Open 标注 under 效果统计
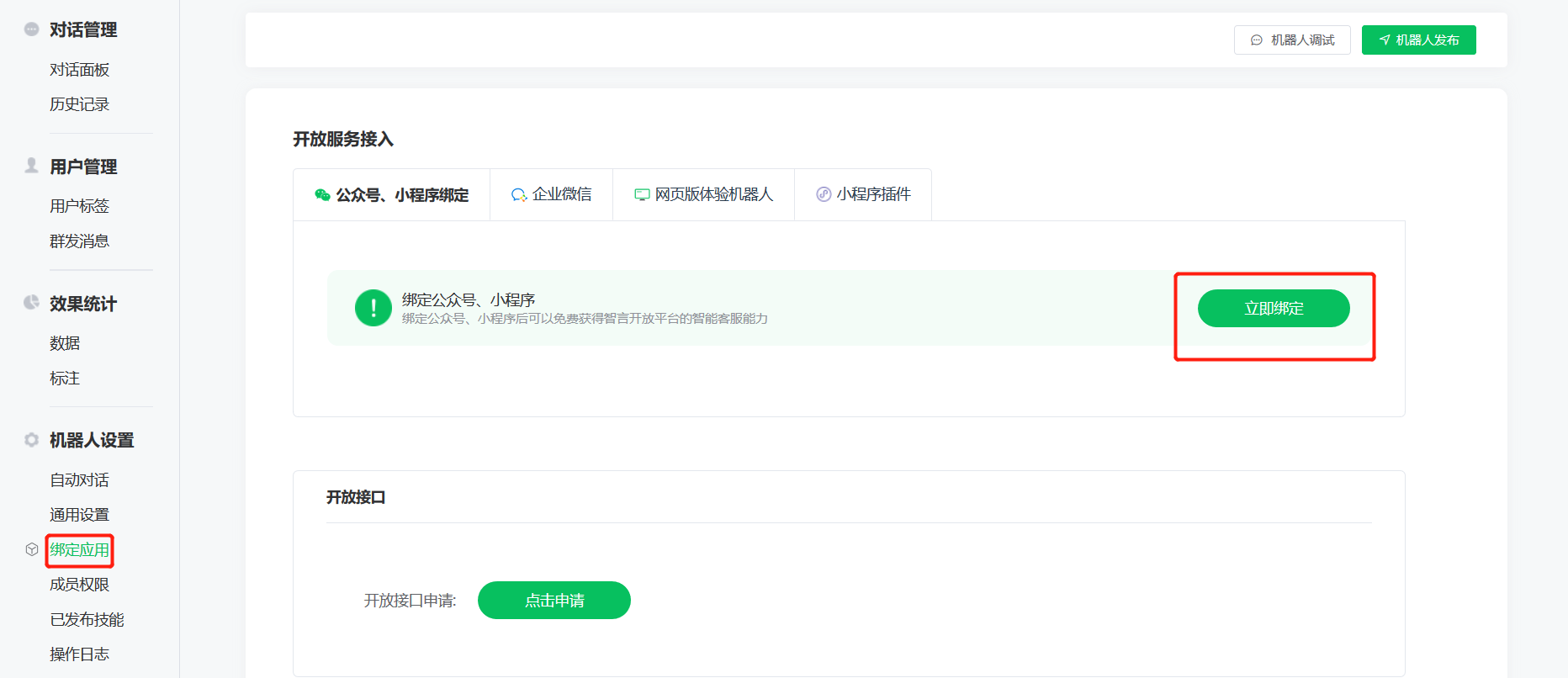Viewport: 1568px width, 678px height. 65,379
